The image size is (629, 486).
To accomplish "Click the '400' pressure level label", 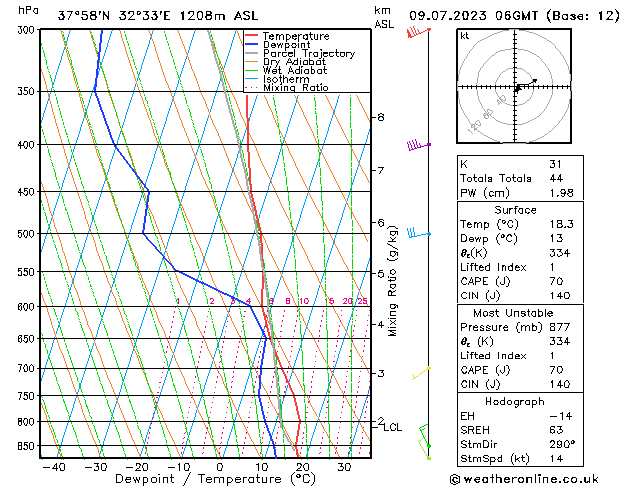I will point(28,145).
